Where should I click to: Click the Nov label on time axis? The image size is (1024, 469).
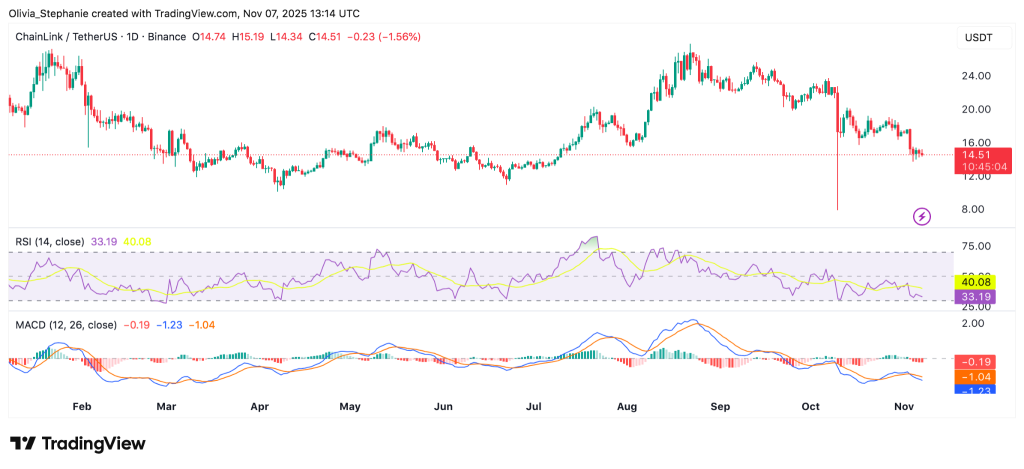(x=902, y=408)
